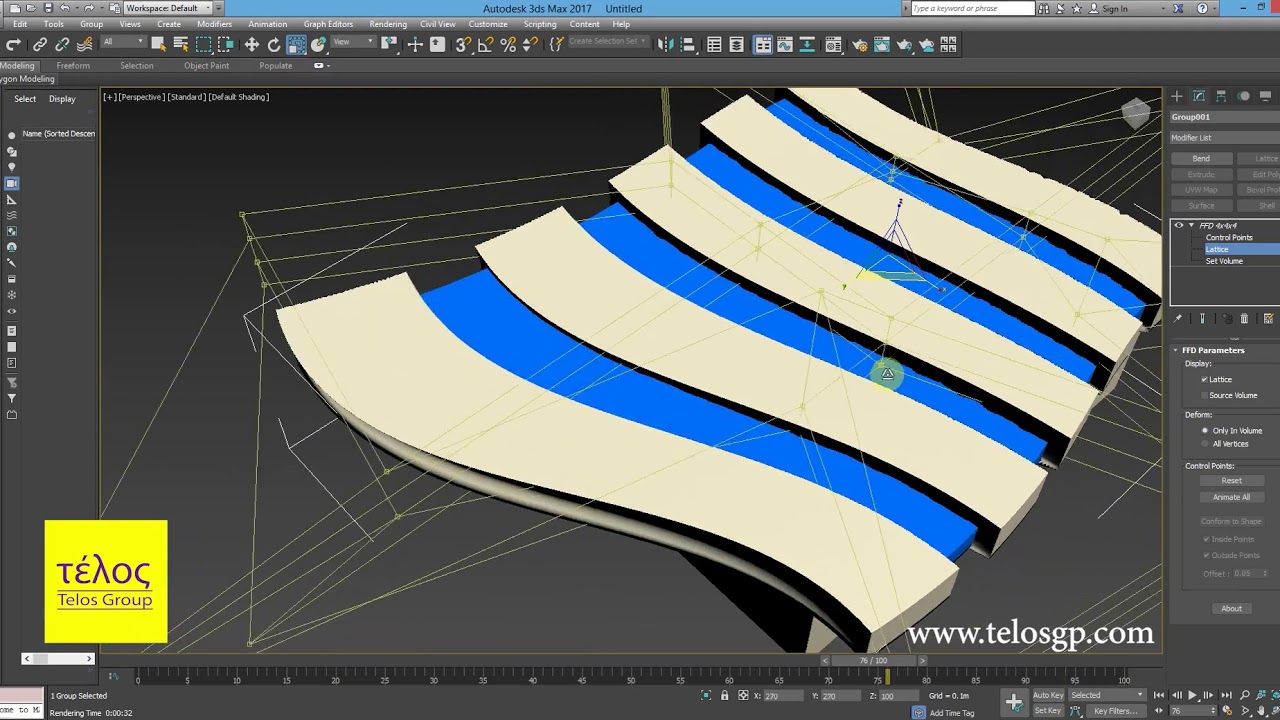
Task: Open the key filter Selected dropdown
Action: [1107, 695]
